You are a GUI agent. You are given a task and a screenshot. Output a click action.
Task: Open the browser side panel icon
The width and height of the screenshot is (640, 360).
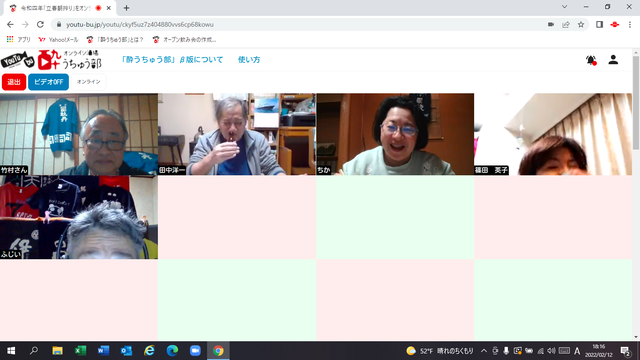point(599,24)
